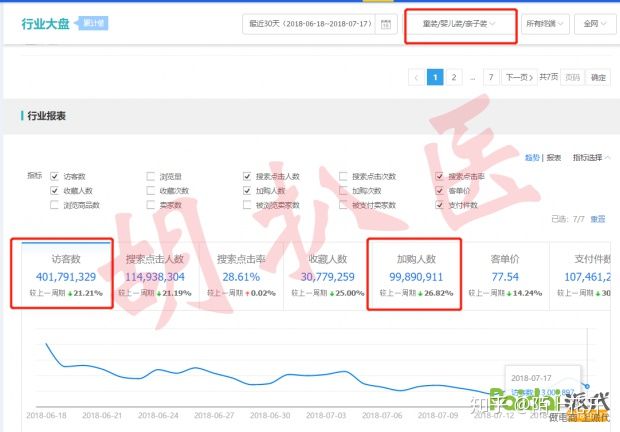Switch to the 趋势 view tab
The height and width of the screenshot is (432, 620).
531,158
